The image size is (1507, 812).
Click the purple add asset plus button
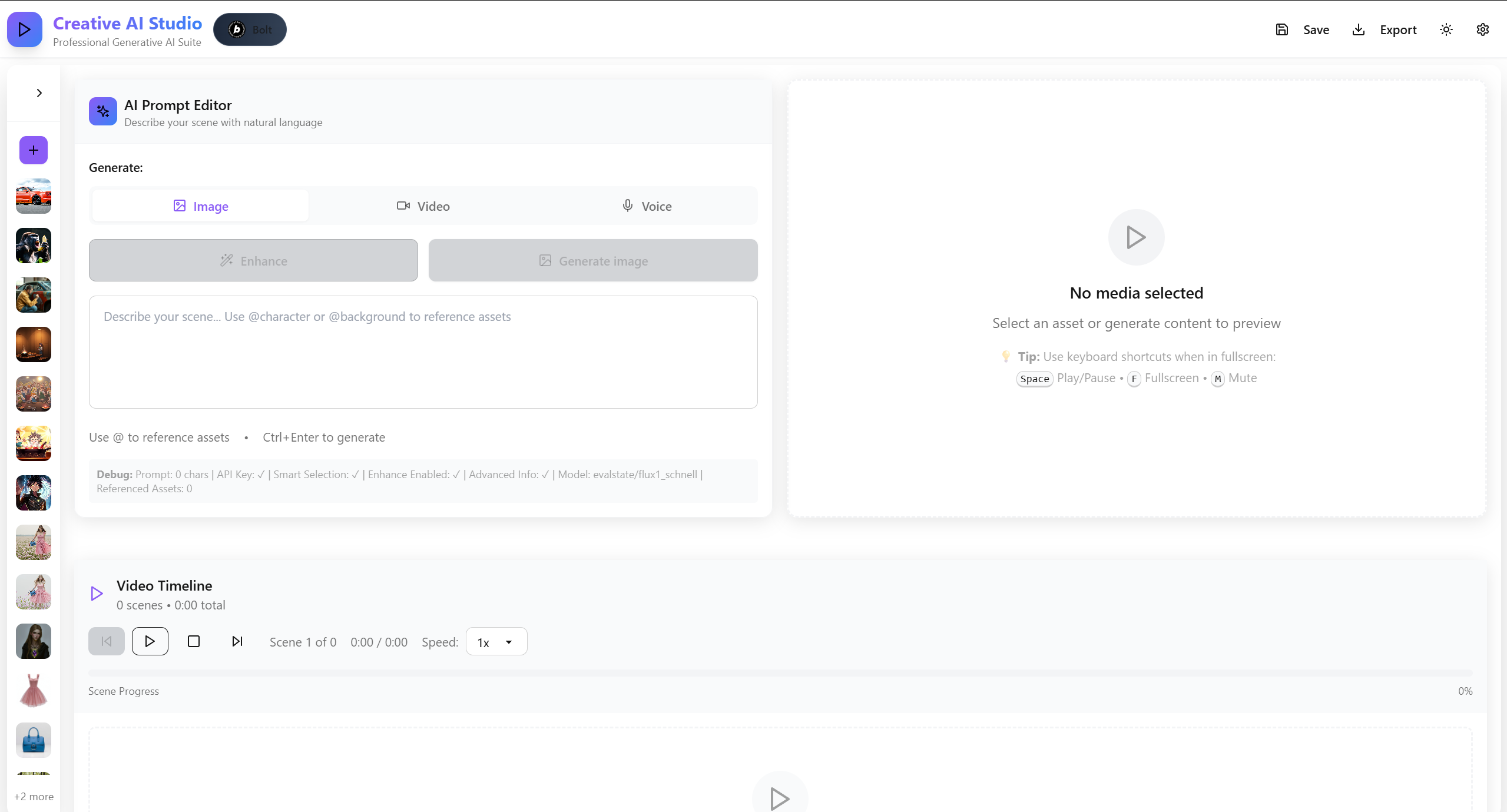[x=34, y=150]
